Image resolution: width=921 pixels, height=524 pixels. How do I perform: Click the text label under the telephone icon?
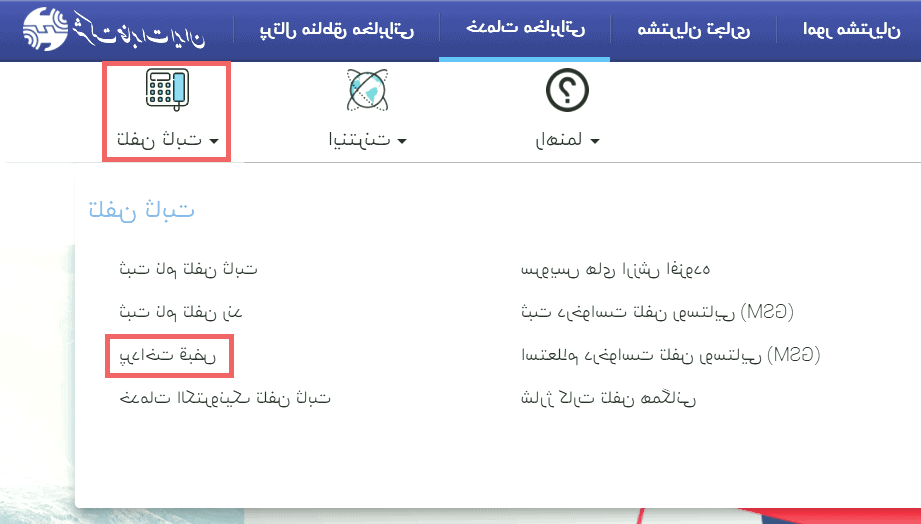159,139
